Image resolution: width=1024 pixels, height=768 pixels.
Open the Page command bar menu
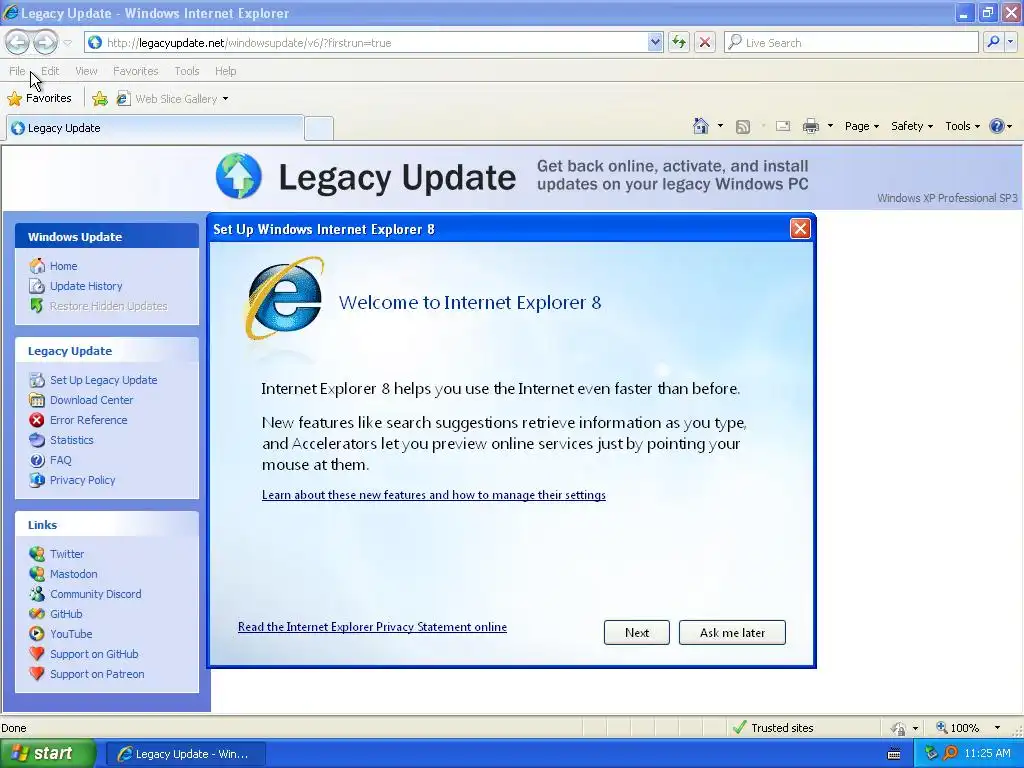click(x=861, y=126)
